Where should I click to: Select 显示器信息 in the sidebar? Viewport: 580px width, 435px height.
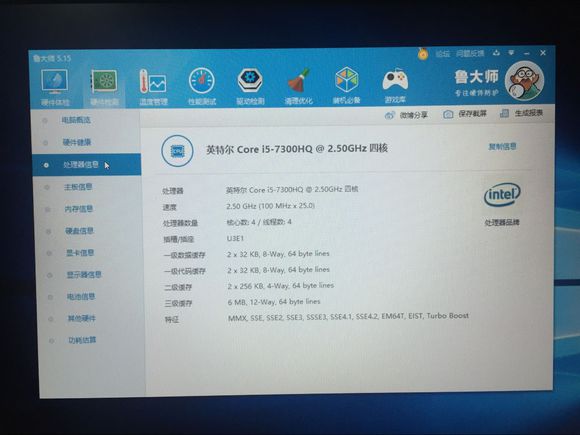[84, 275]
